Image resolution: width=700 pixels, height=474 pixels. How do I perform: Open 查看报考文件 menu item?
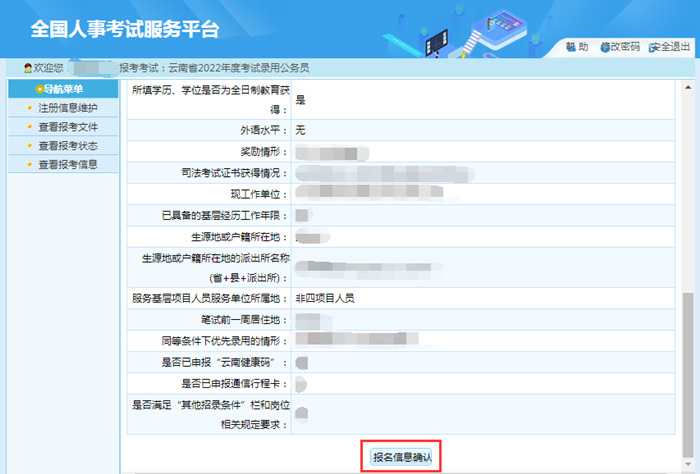[67, 127]
